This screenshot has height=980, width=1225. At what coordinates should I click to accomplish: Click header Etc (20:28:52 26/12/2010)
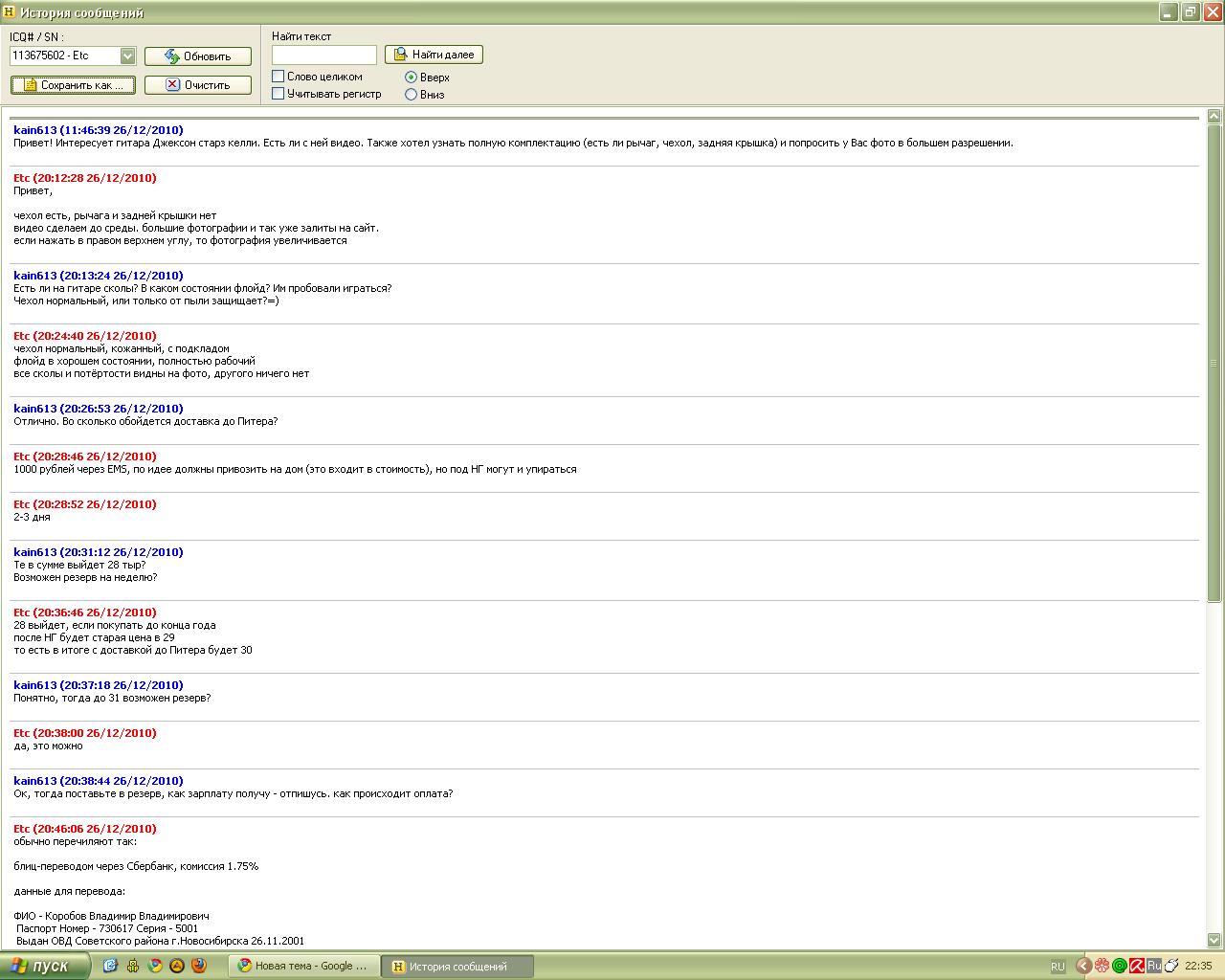[85, 504]
